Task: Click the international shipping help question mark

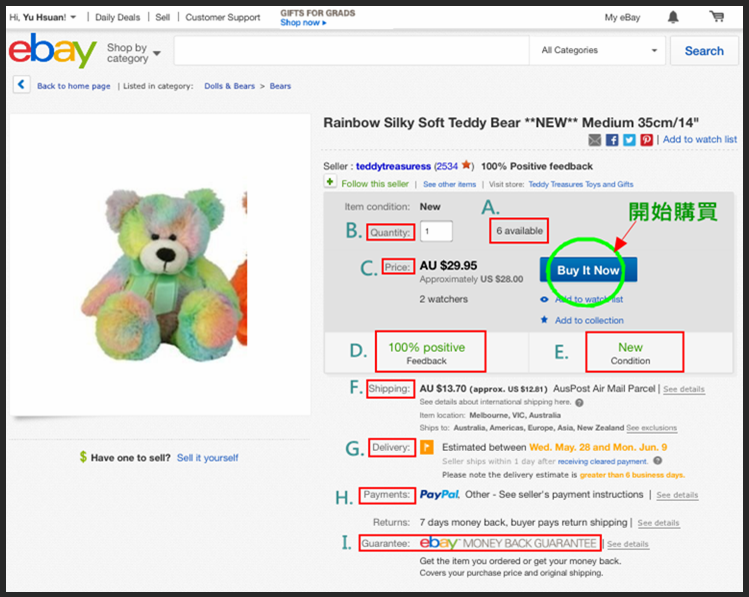Action: pyautogui.click(x=579, y=403)
